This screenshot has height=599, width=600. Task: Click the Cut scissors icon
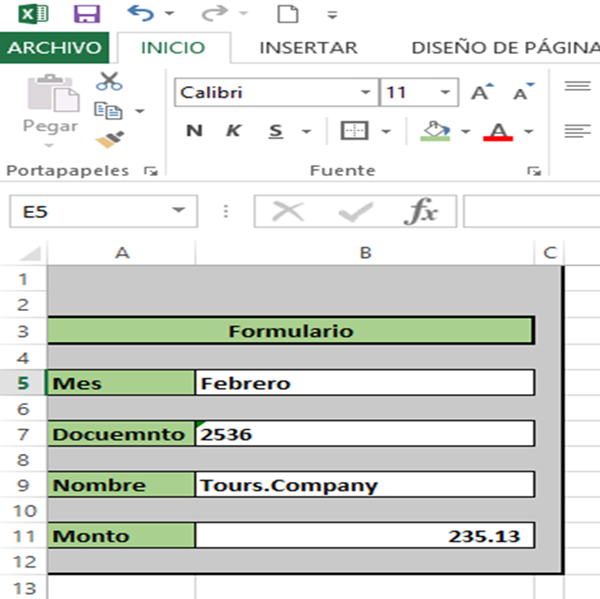pyautogui.click(x=109, y=81)
